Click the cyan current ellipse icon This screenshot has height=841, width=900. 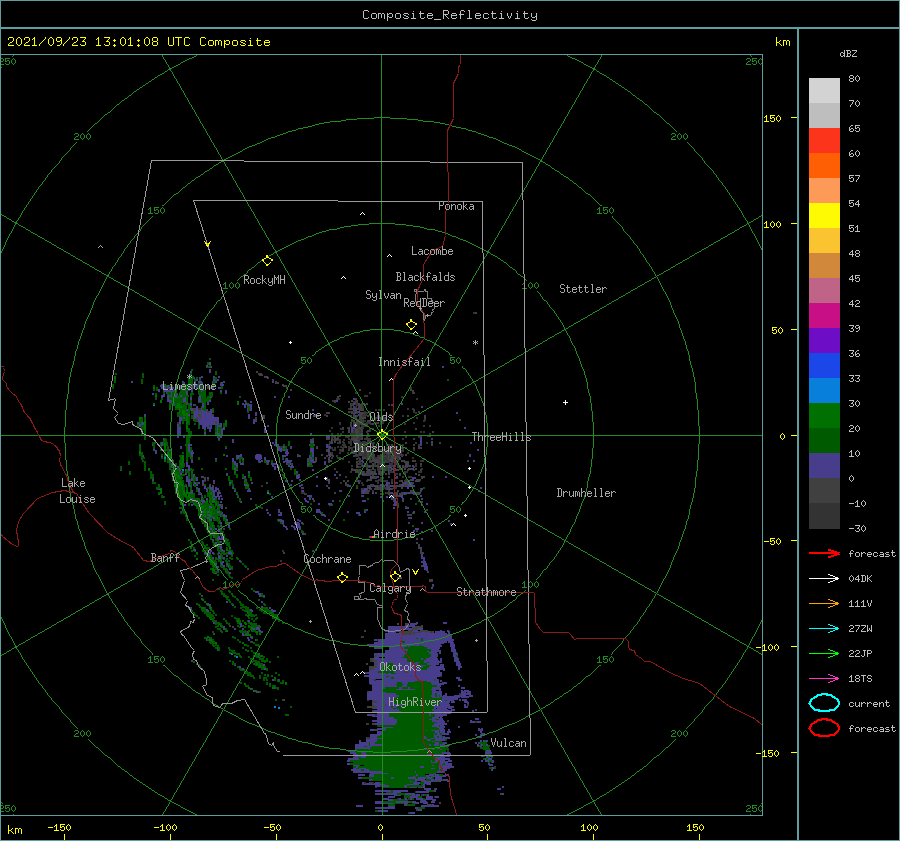(x=824, y=703)
